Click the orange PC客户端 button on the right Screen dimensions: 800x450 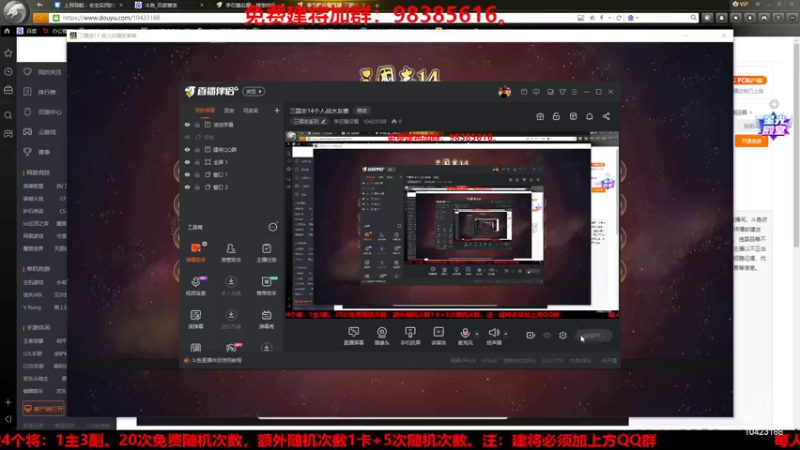tap(750, 80)
